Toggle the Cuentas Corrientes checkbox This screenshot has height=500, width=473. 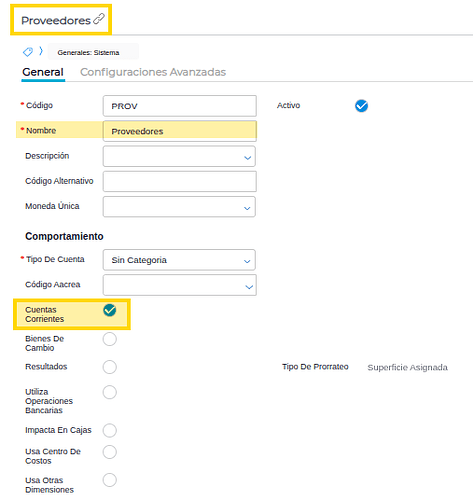coord(110,310)
